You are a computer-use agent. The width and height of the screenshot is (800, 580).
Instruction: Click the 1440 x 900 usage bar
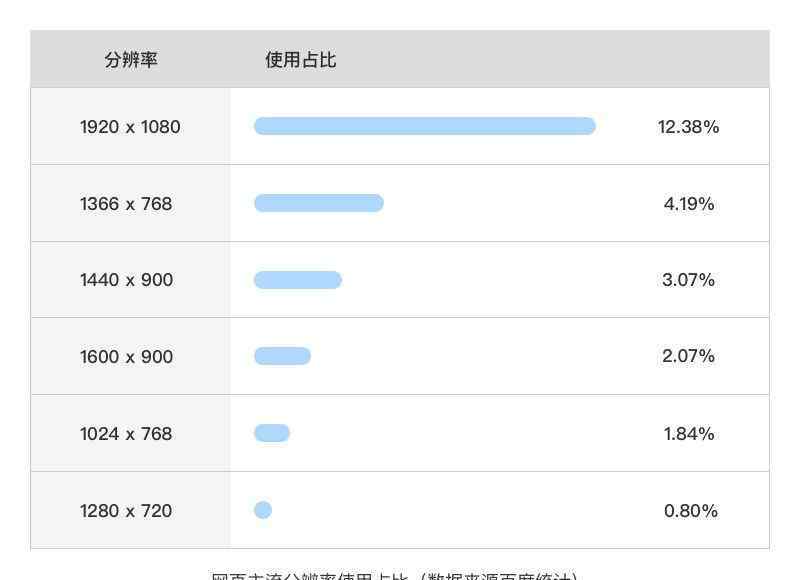(x=298, y=280)
